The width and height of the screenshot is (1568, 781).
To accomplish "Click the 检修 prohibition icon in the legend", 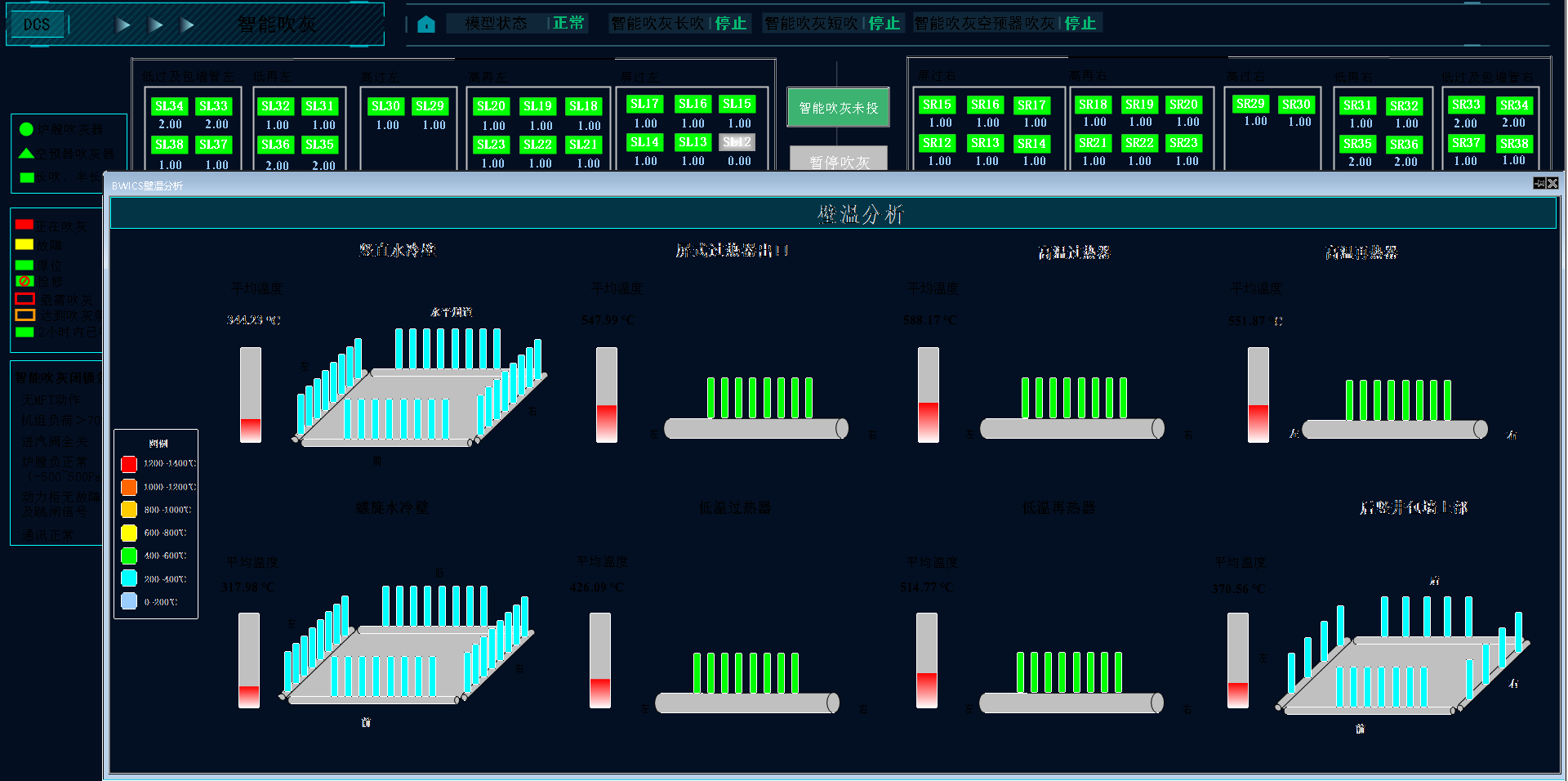I will pos(23,281).
